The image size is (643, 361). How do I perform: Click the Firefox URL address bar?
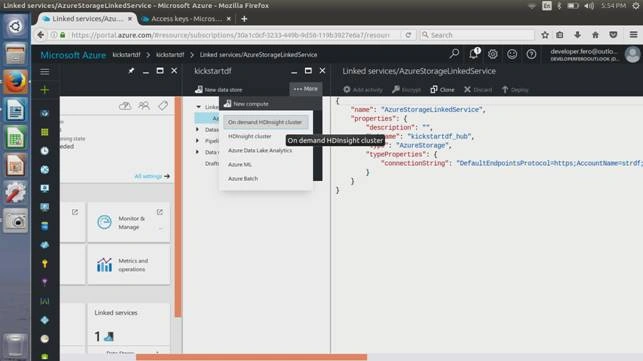tap(230, 35)
